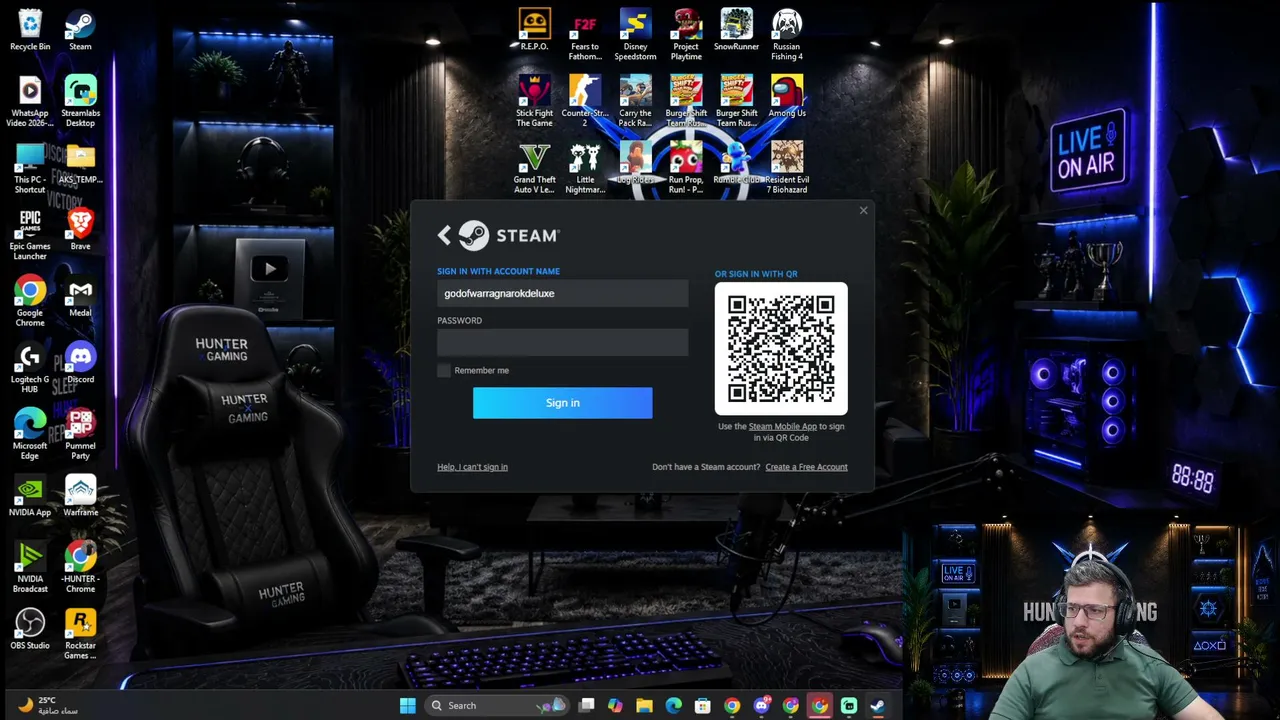
Task: Select the NVIDIA App desktop icon
Action: (x=30, y=496)
